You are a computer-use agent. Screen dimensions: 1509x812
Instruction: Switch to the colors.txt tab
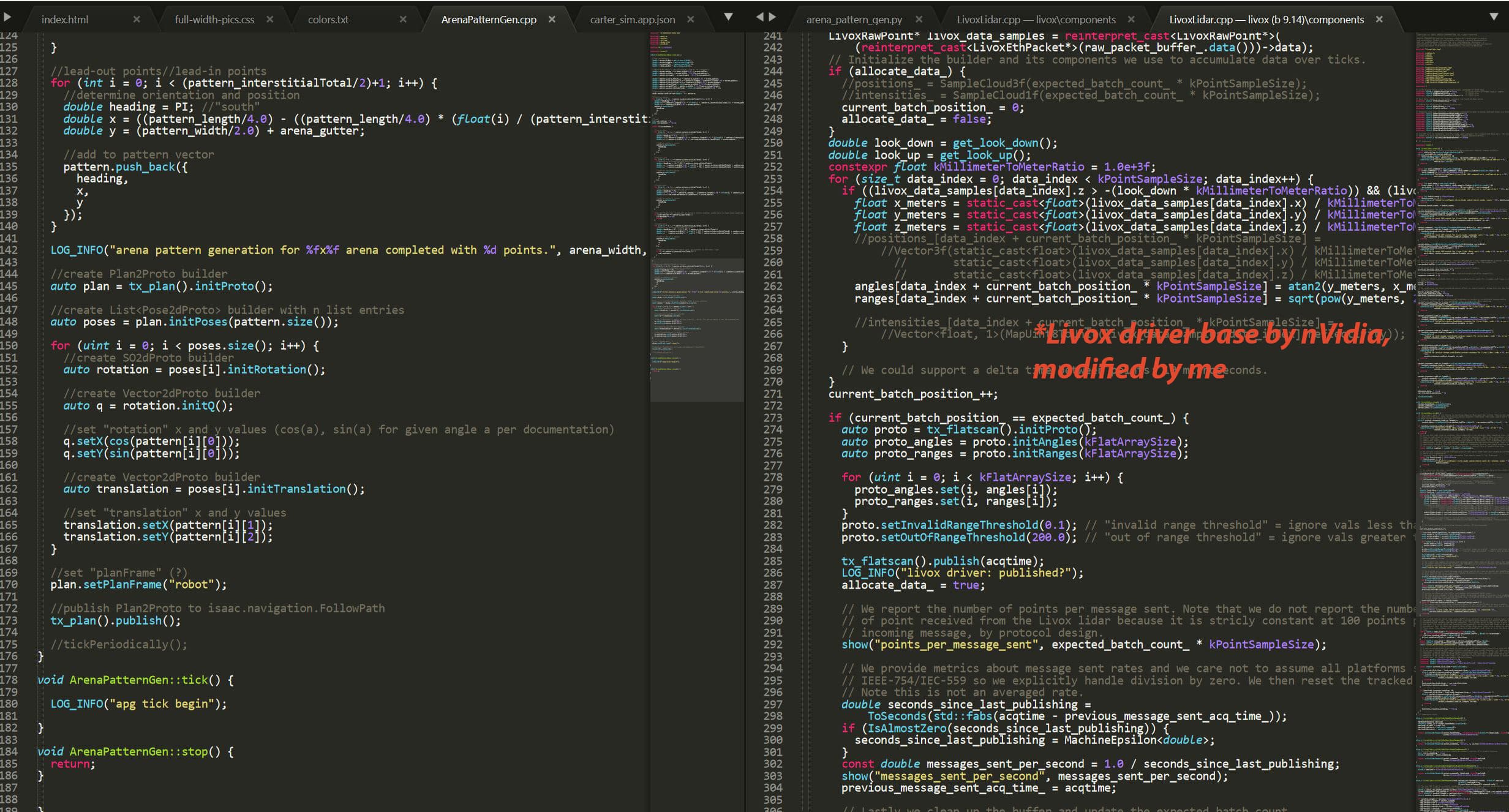coord(328,20)
